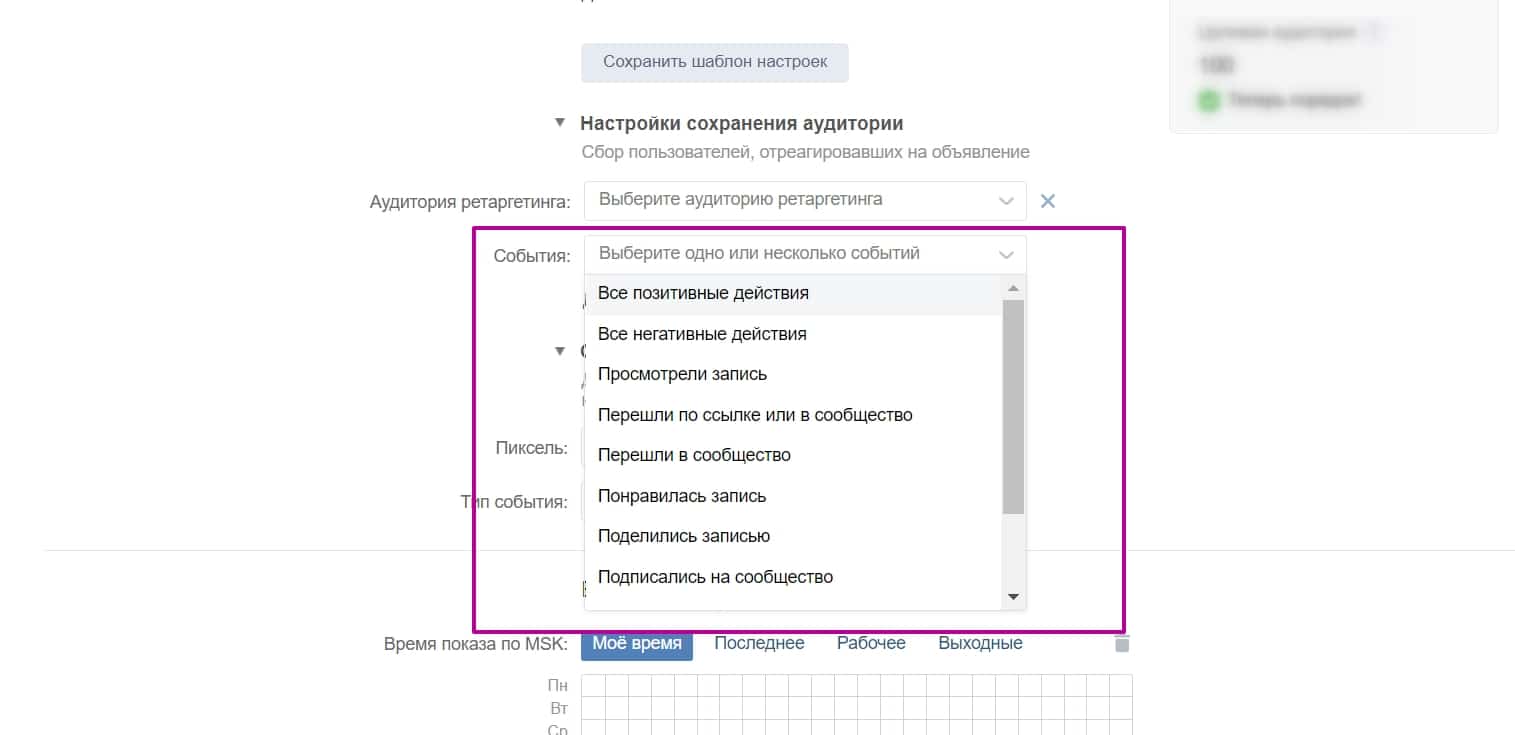This screenshot has width=1515, height=735.
Task: Collapse the section triangle above Пиксель
Action: [560, 350]
